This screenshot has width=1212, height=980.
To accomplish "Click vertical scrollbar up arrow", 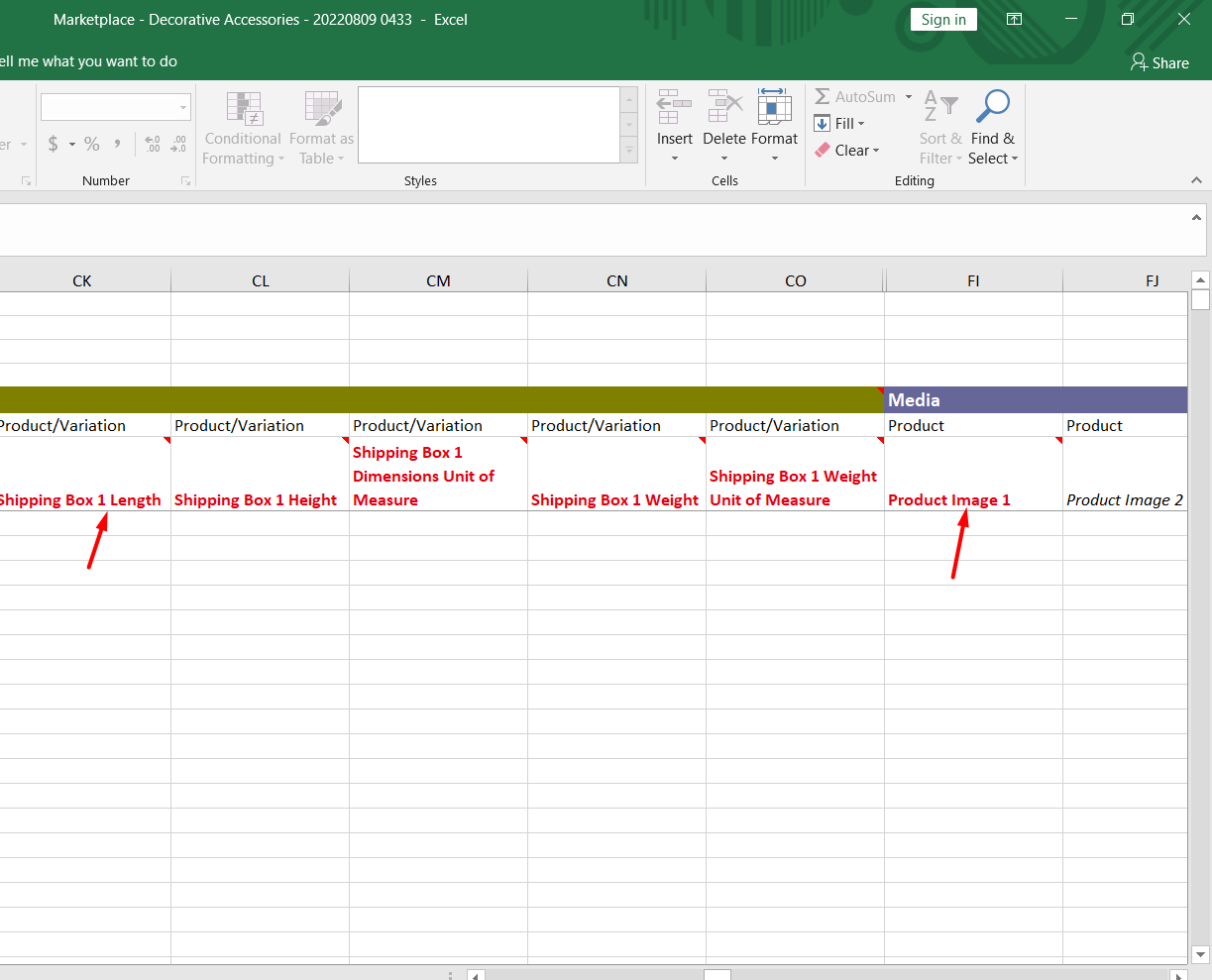I will tap(1200, 279).
